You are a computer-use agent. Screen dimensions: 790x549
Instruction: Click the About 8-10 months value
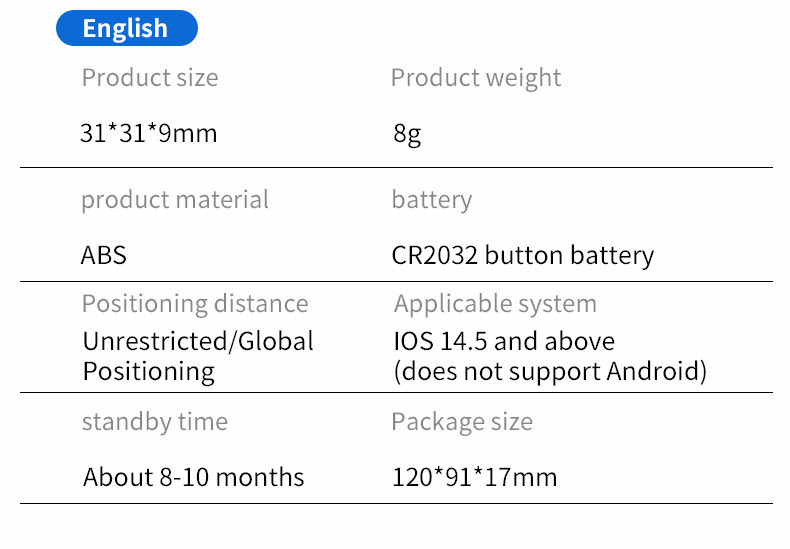(x=194, y=477)
